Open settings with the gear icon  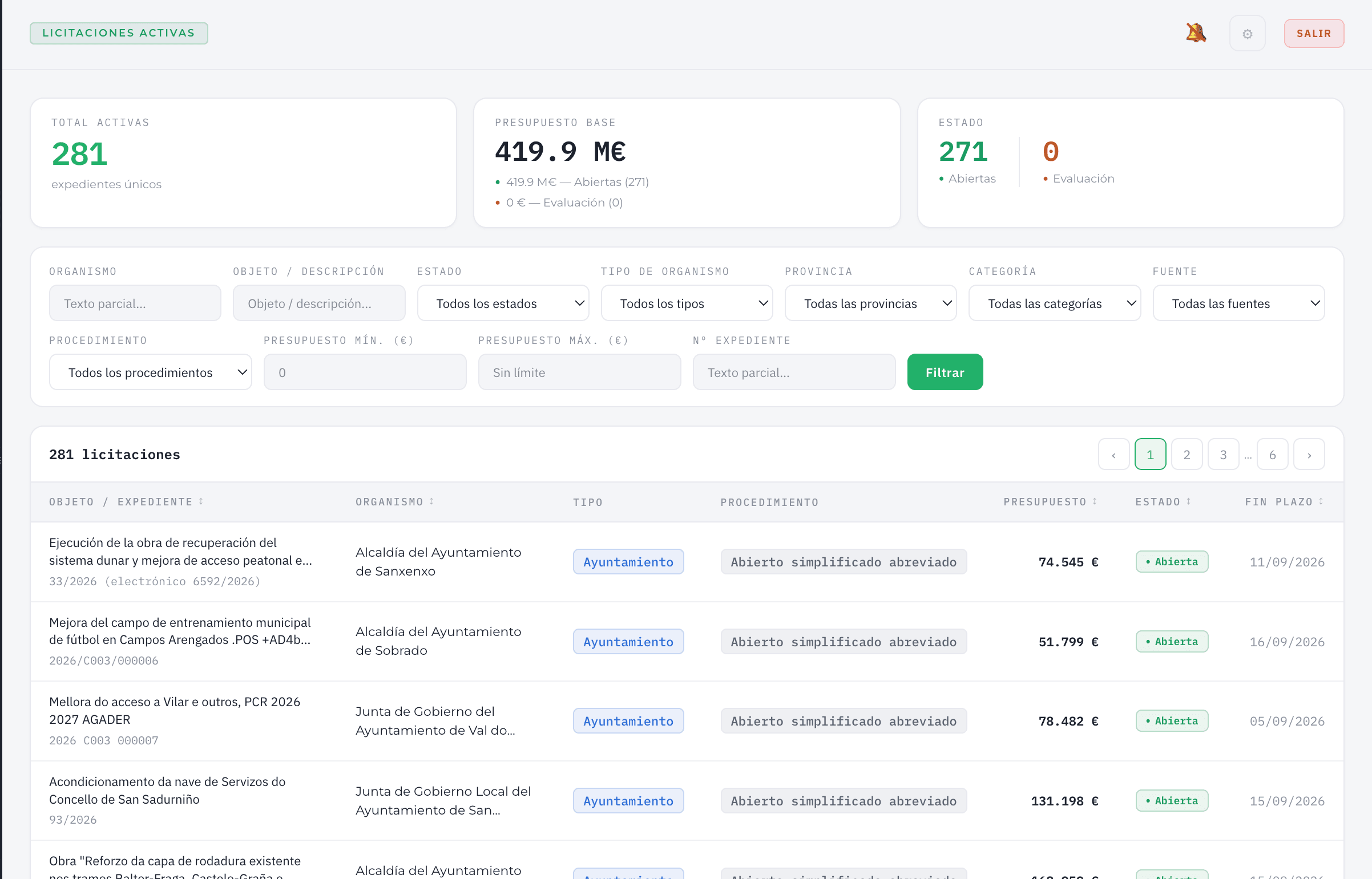pos(1247,34)
